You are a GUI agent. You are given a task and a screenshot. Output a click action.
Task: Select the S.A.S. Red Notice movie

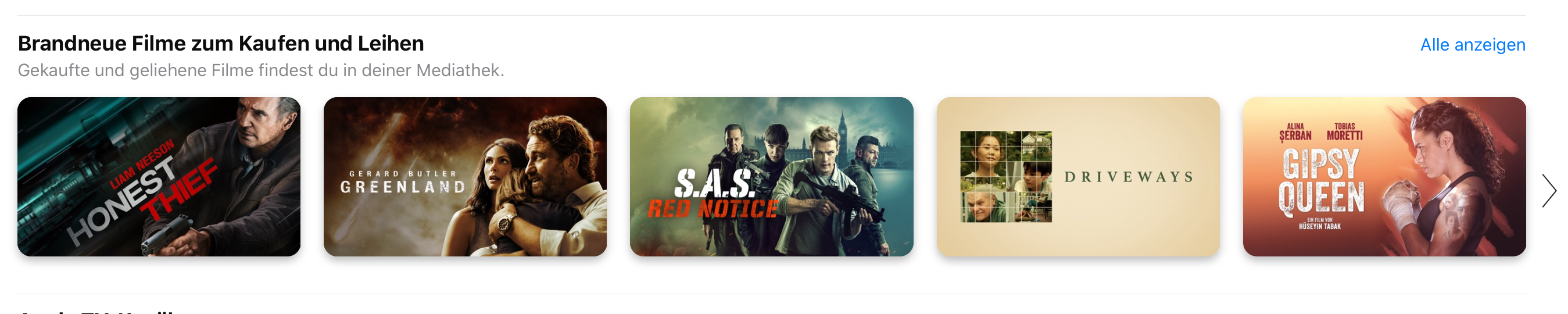pyautogui.click(x=771, y=176)
